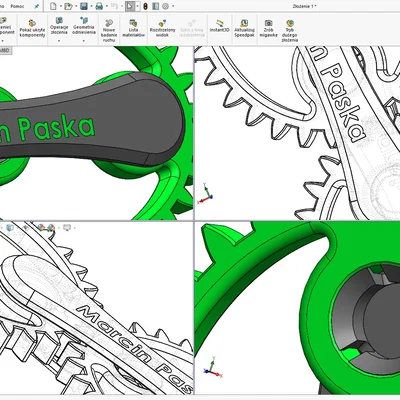
Task: Click the Undo icon
Action: point(114,6)
